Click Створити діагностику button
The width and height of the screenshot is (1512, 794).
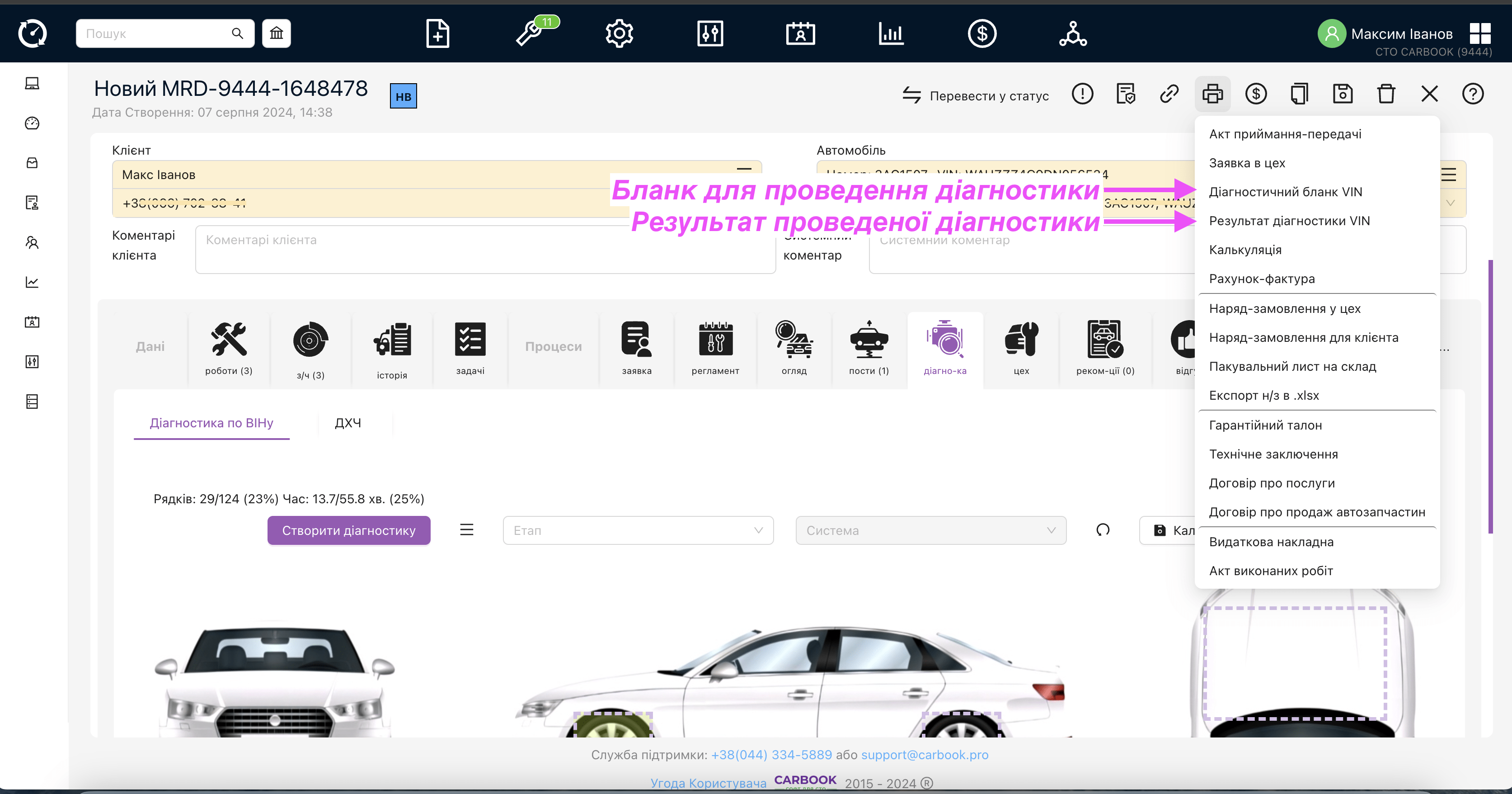[x=349, y=530]
